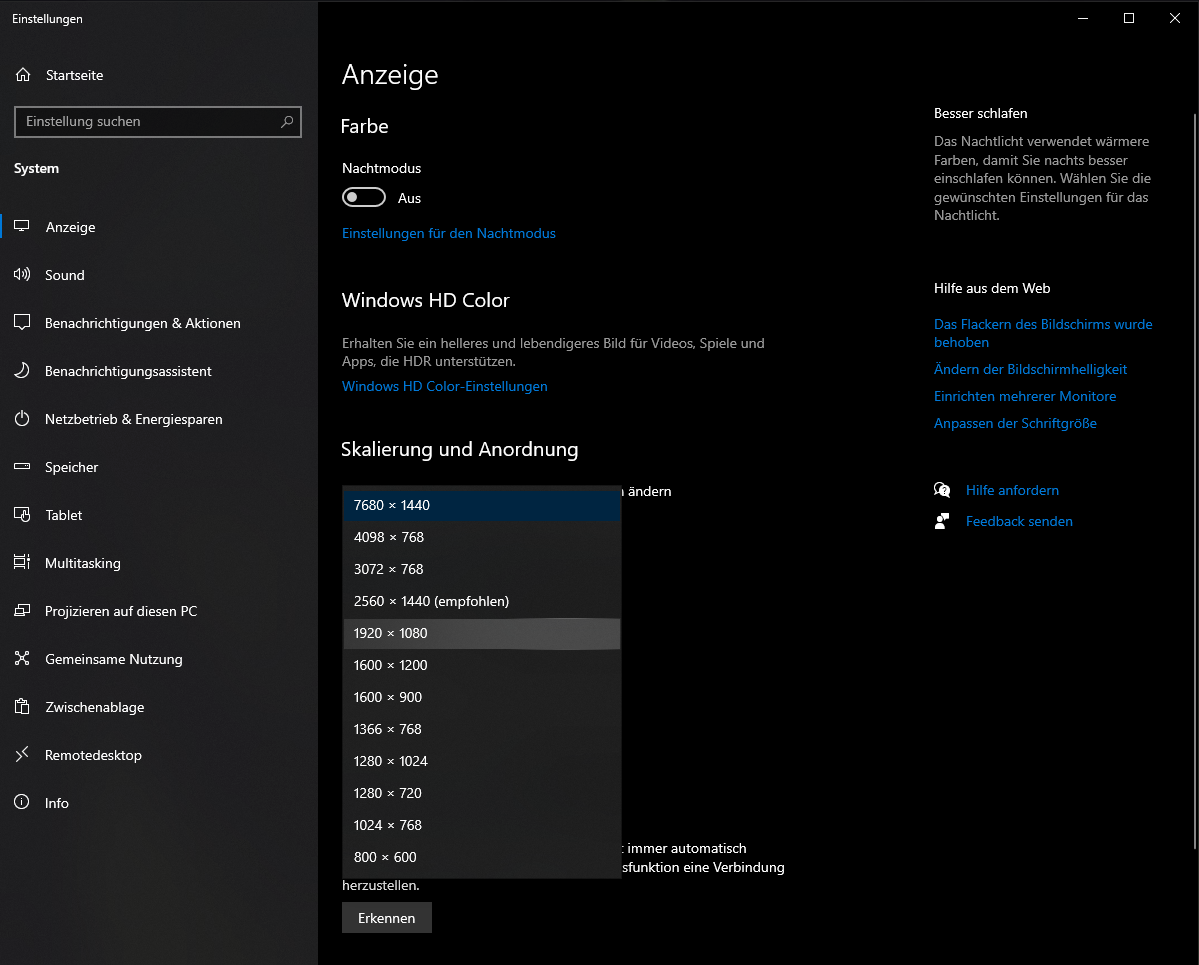Click the Projizieren auf diesen PC icon
The width and height of the screenshot is (1199, 965).
[x=22, y=610]
